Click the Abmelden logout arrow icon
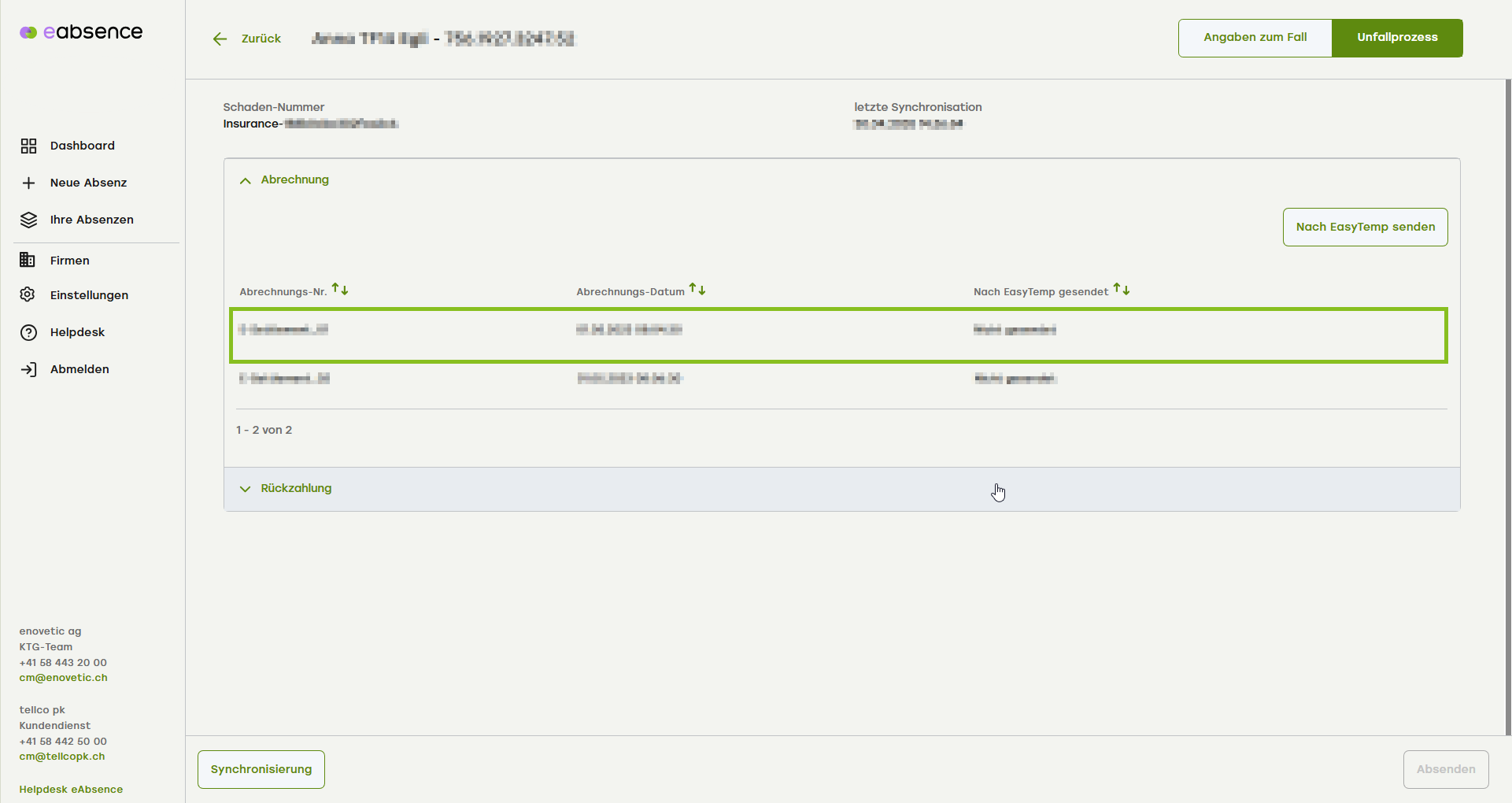This screenshot has width=1512, height=803. (x=28, y=369)
